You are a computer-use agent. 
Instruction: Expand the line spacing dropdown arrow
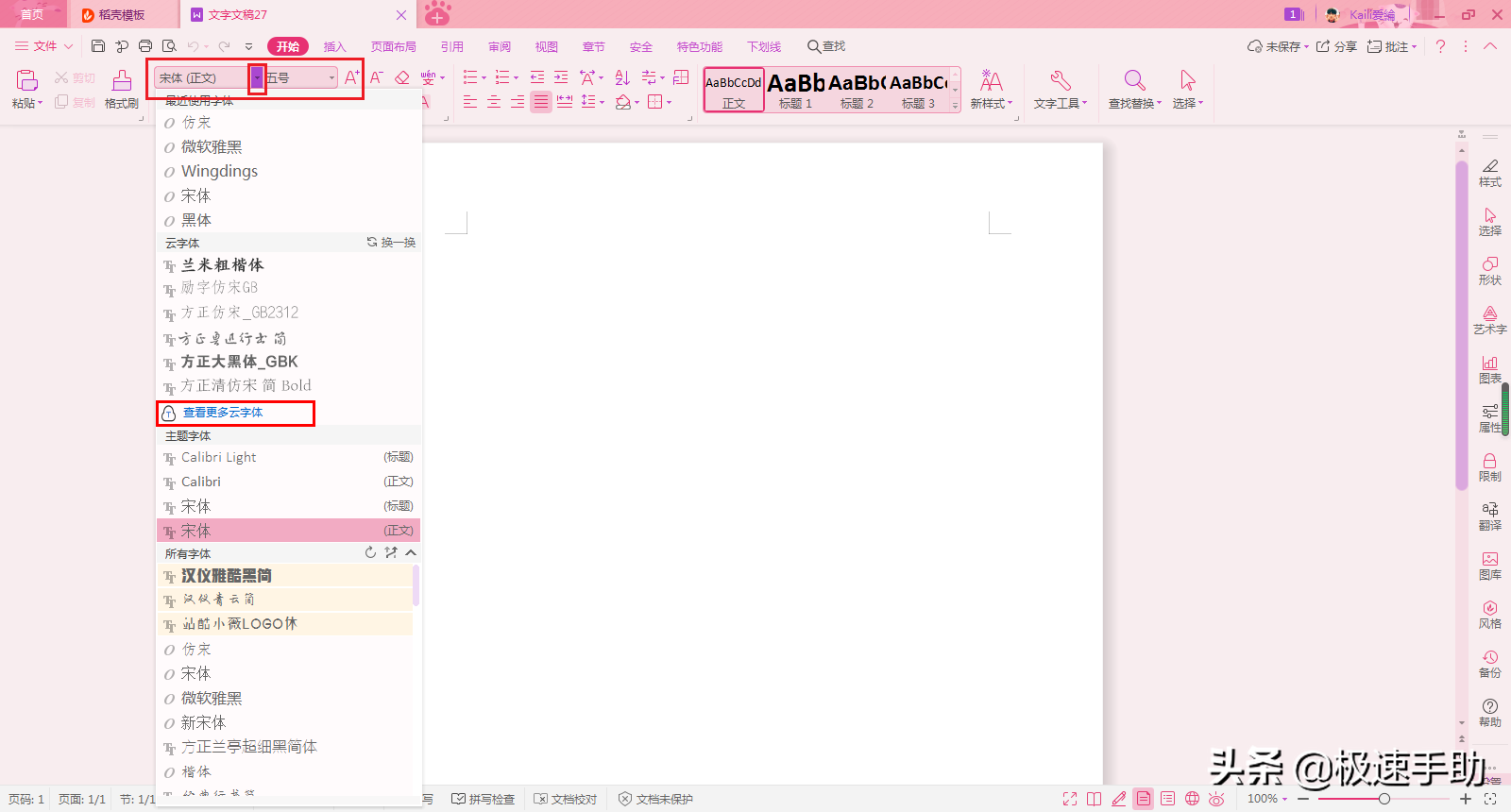602,102
